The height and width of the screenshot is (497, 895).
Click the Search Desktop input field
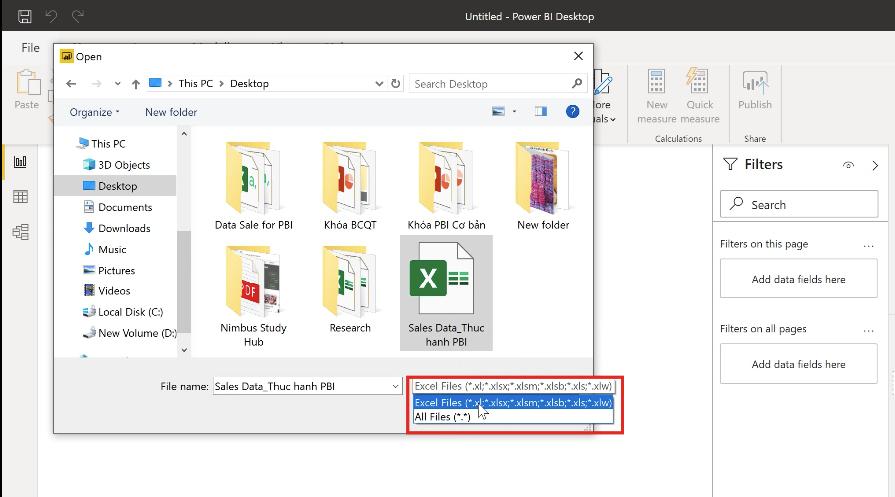pyautogui.click(x=490, y=84)
